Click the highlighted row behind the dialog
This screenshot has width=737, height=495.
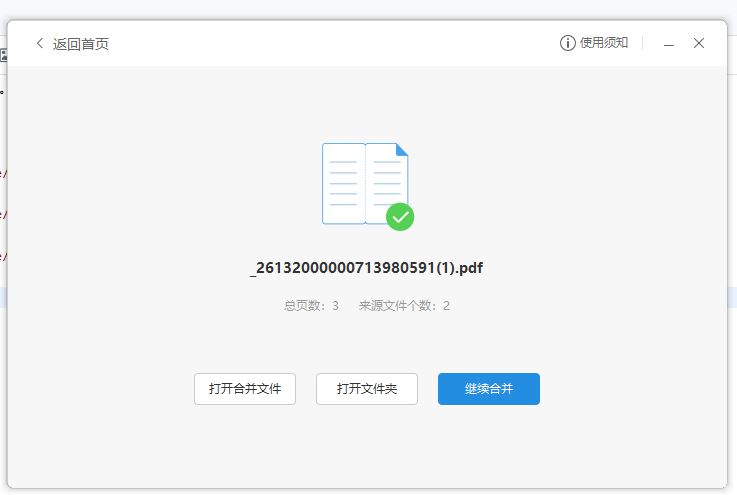tap(3, 297)
